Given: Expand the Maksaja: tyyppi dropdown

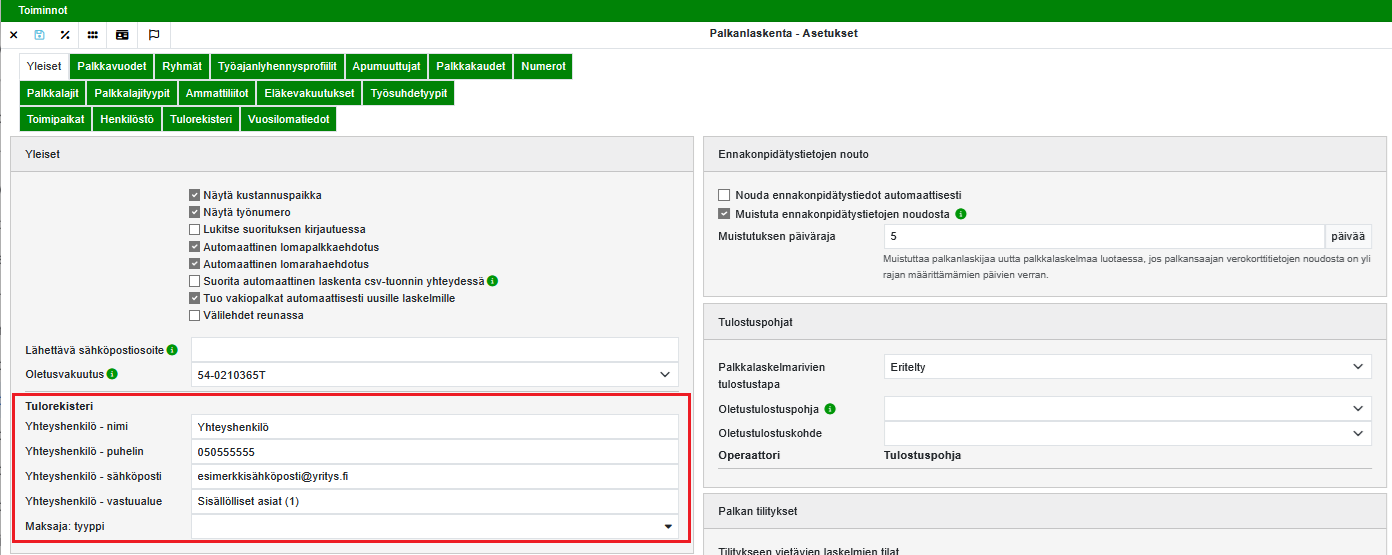Looking at the screenshot, I should click(434, 526).
